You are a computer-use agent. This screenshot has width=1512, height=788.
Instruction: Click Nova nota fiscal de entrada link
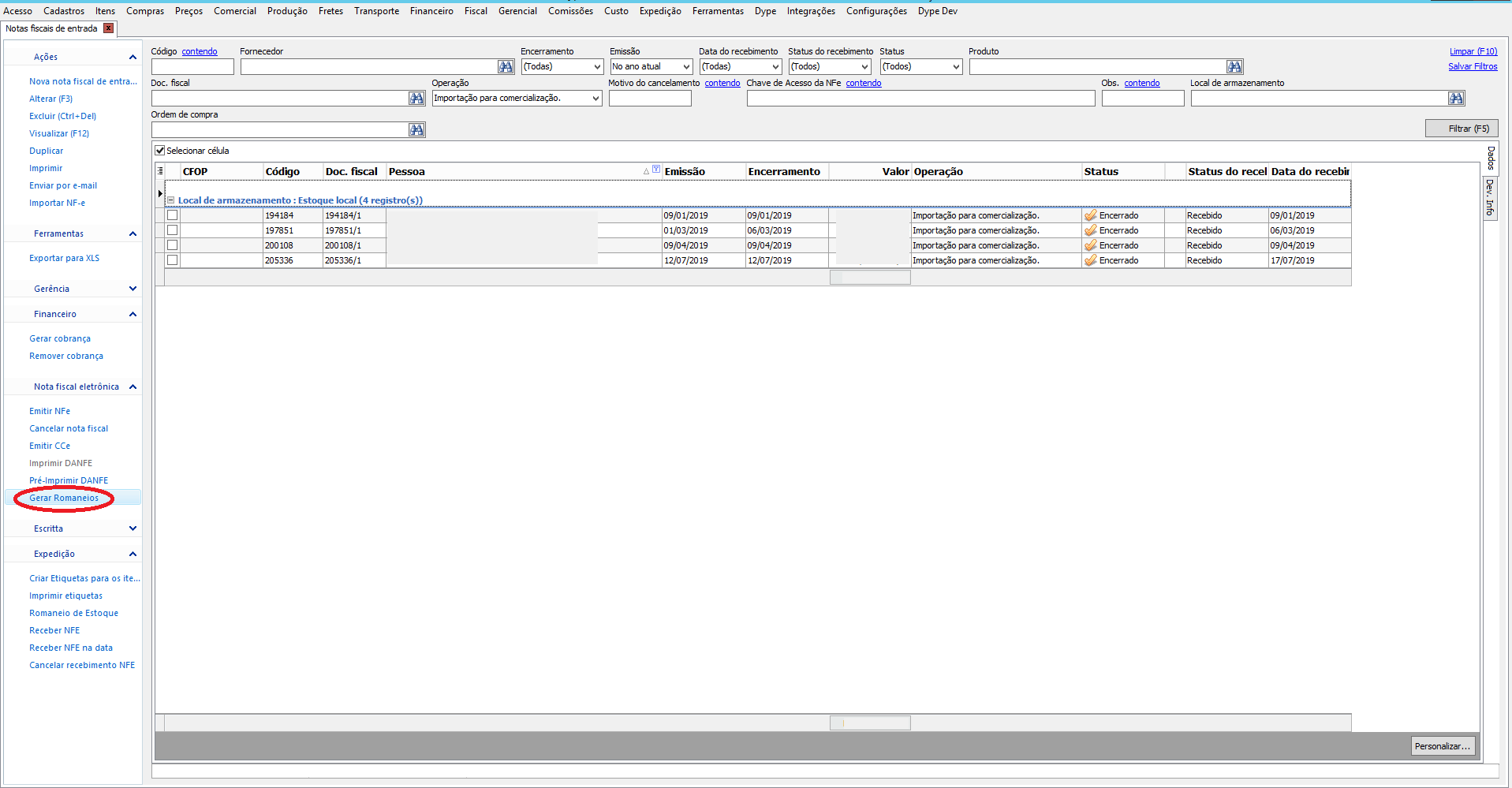click(83, 81)
